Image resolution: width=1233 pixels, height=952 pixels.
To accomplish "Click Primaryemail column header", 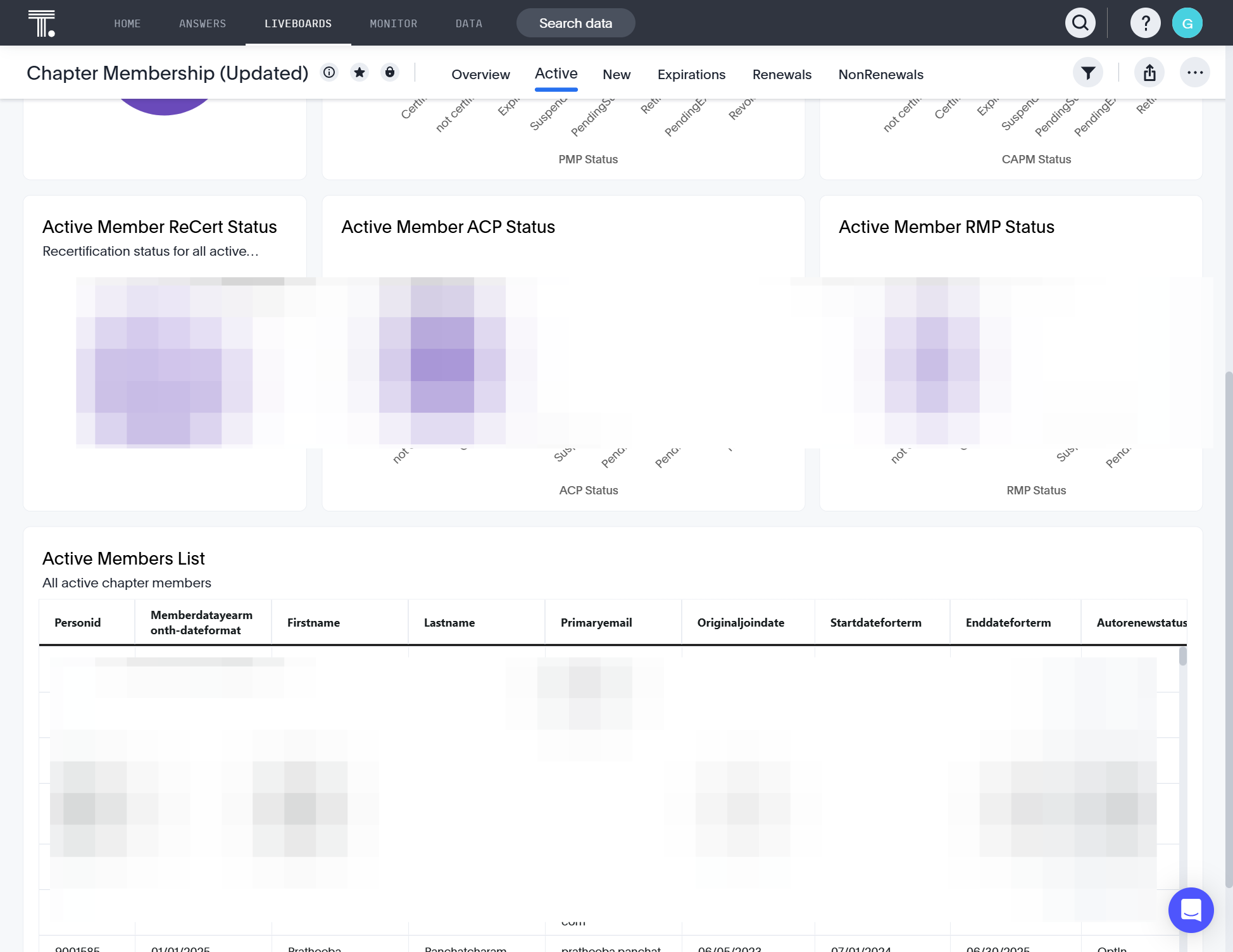I will [x=613, y=622].
